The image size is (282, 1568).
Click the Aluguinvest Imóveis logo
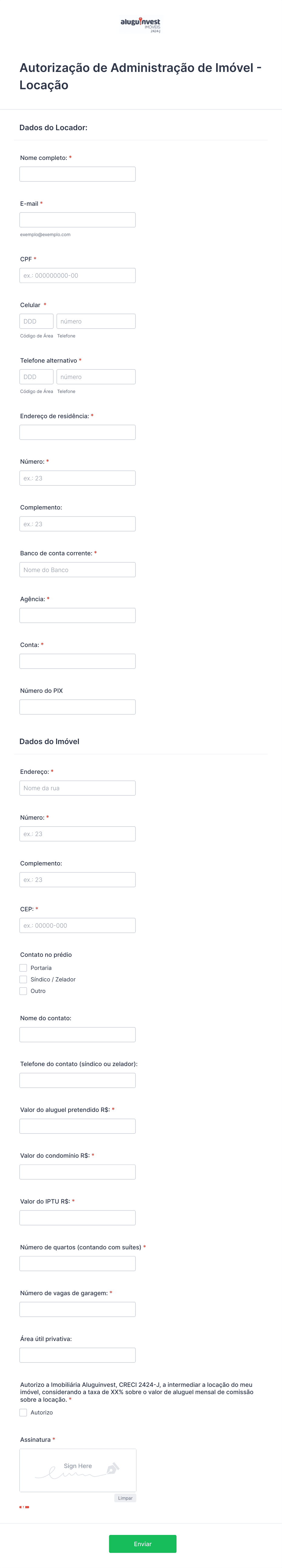click(140, 24)
